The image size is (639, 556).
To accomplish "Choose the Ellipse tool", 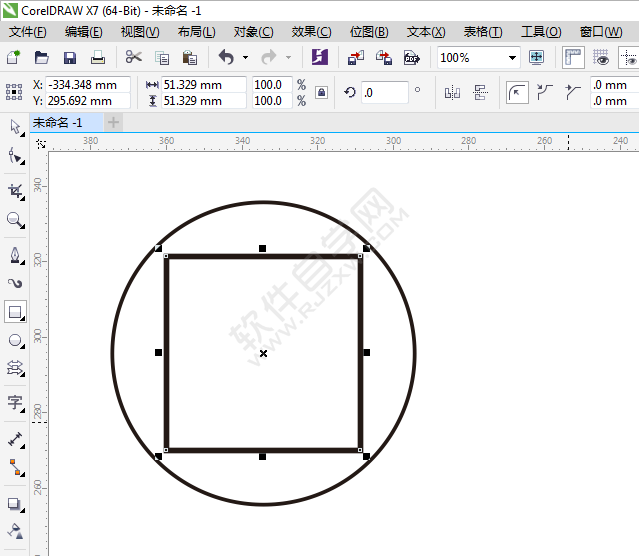I will coord(15,341).
